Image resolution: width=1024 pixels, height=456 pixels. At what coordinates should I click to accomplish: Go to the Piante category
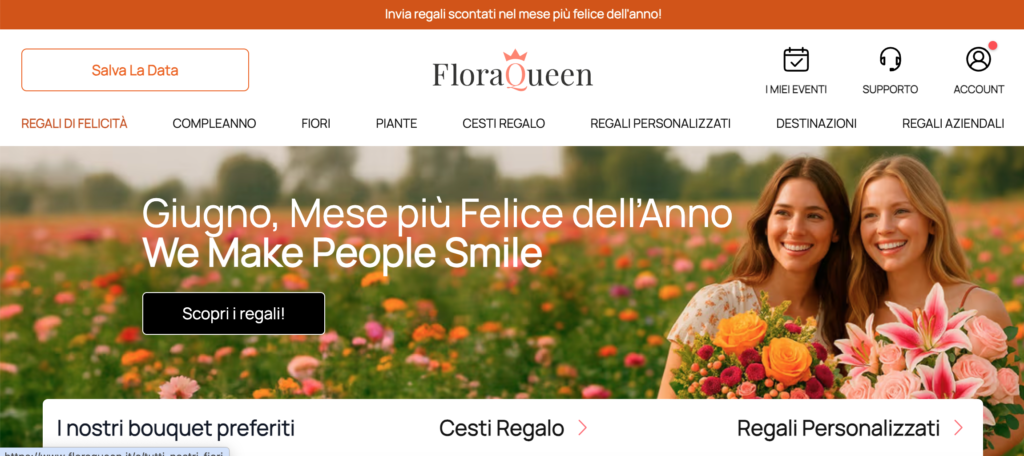tap(396, 123)
